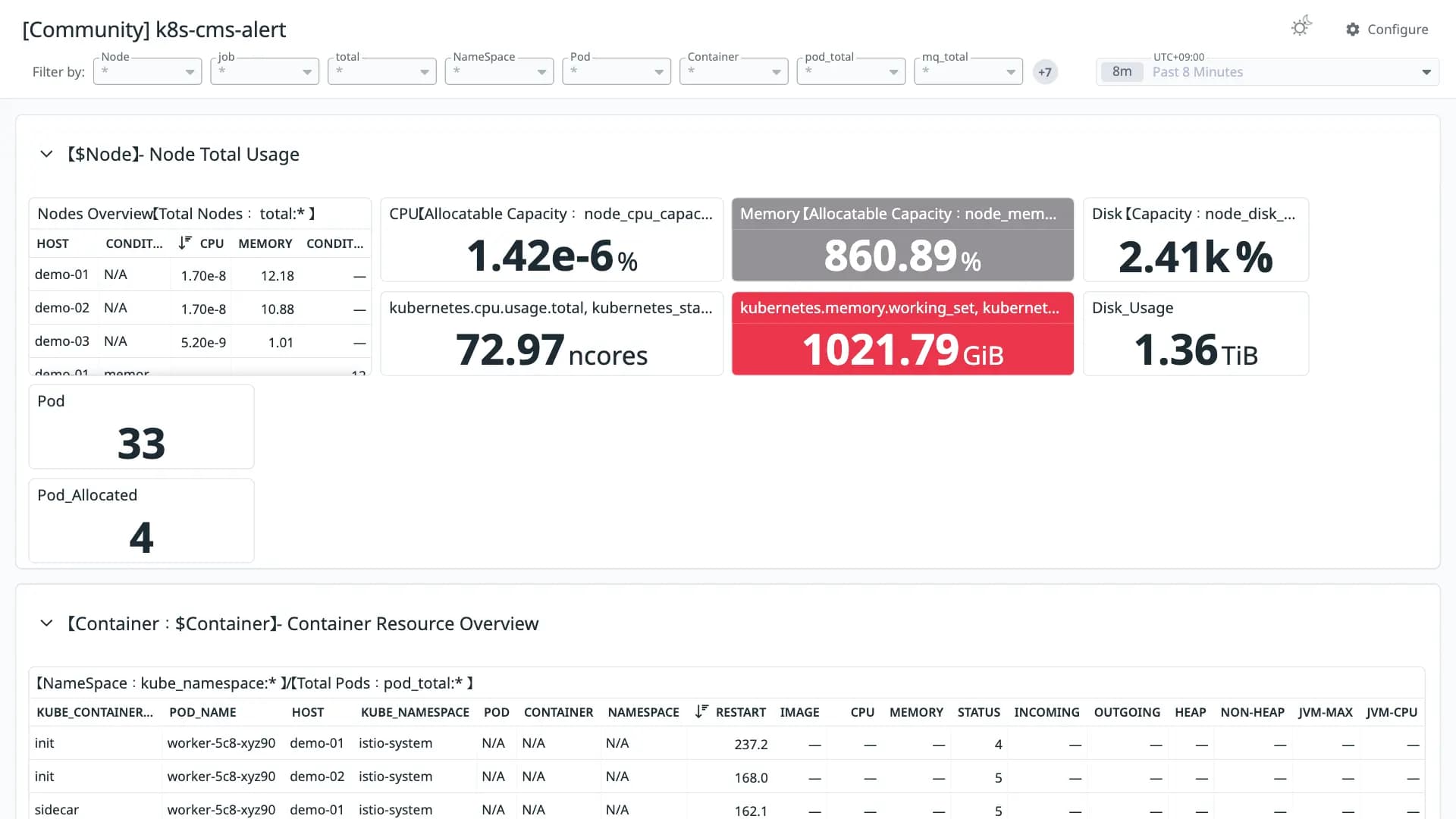
Task: Collapse the Container Resource Overview section
Action: point(46,623)
